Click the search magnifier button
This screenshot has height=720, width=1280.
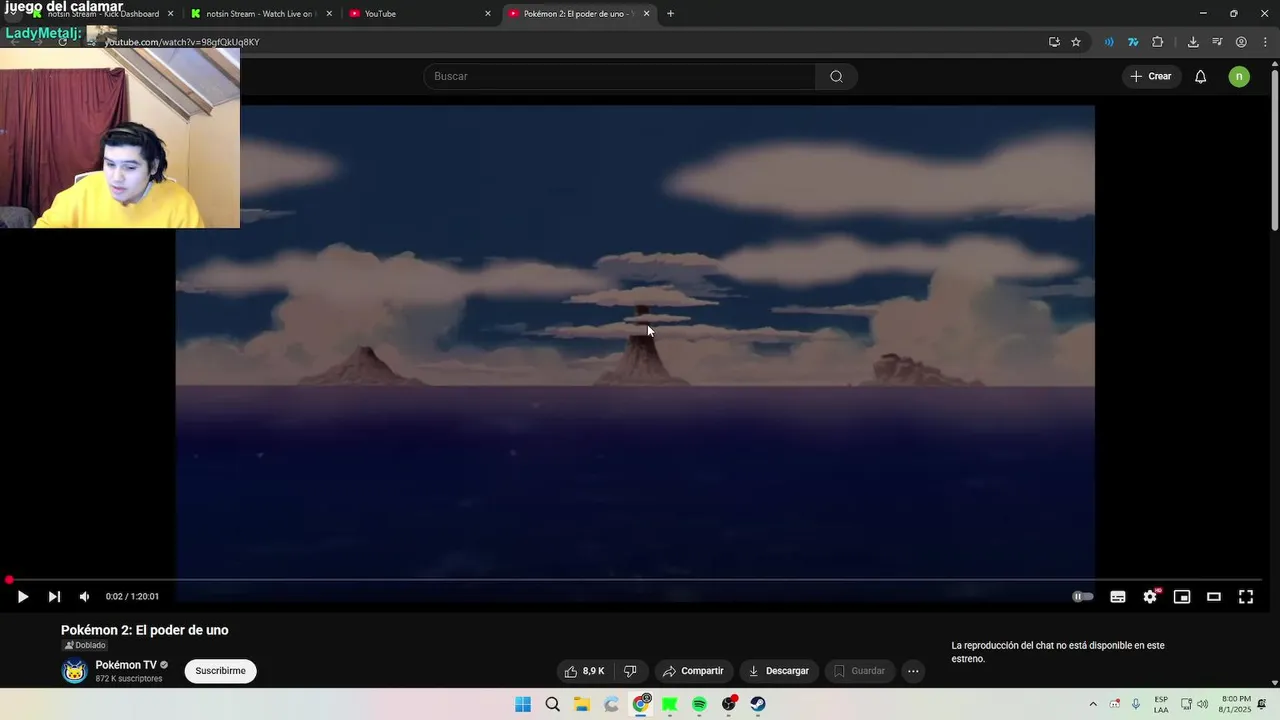coord(836,77)
